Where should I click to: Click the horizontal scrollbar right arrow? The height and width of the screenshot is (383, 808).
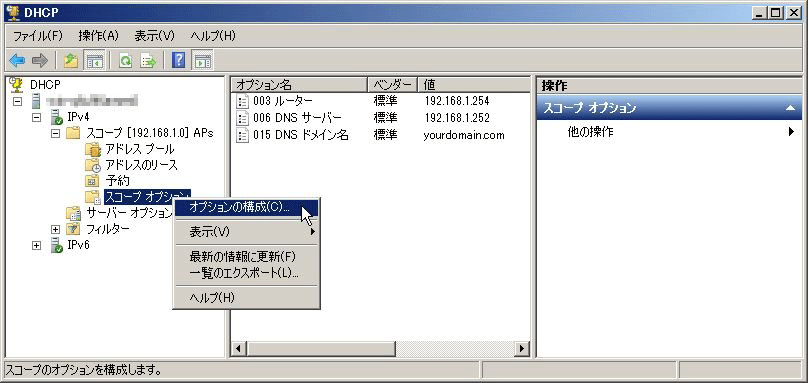pyautogui.click(x=522, y=349)
